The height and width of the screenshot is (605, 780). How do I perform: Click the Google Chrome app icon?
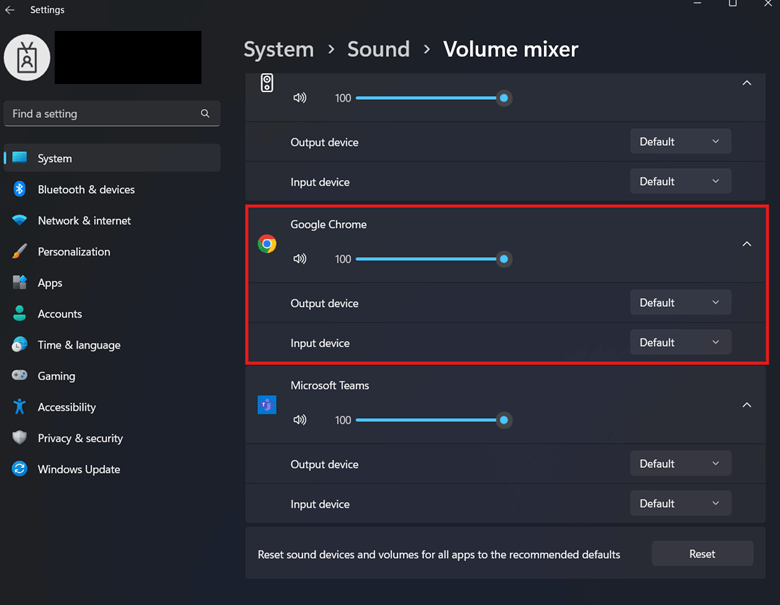pos(267,244)
